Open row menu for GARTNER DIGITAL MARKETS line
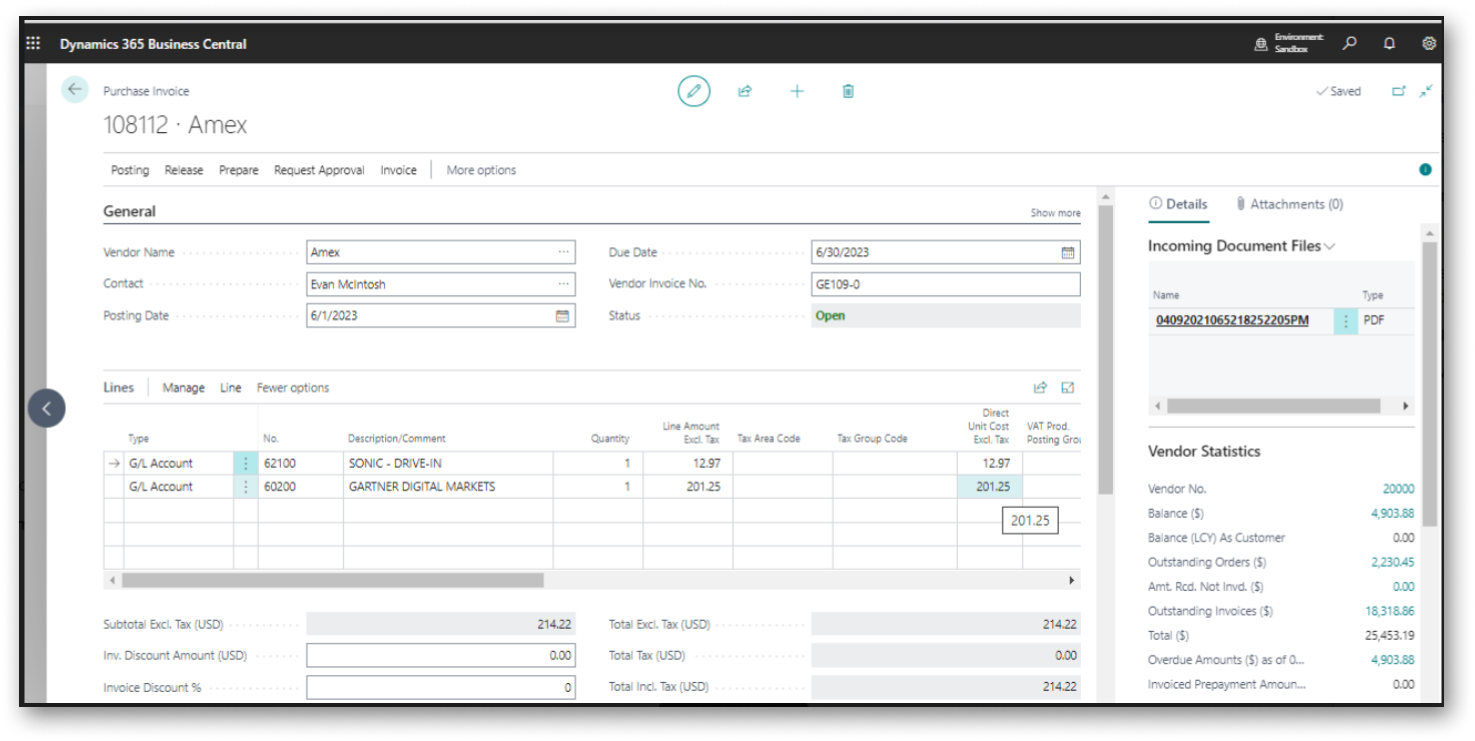 (246, 487)
